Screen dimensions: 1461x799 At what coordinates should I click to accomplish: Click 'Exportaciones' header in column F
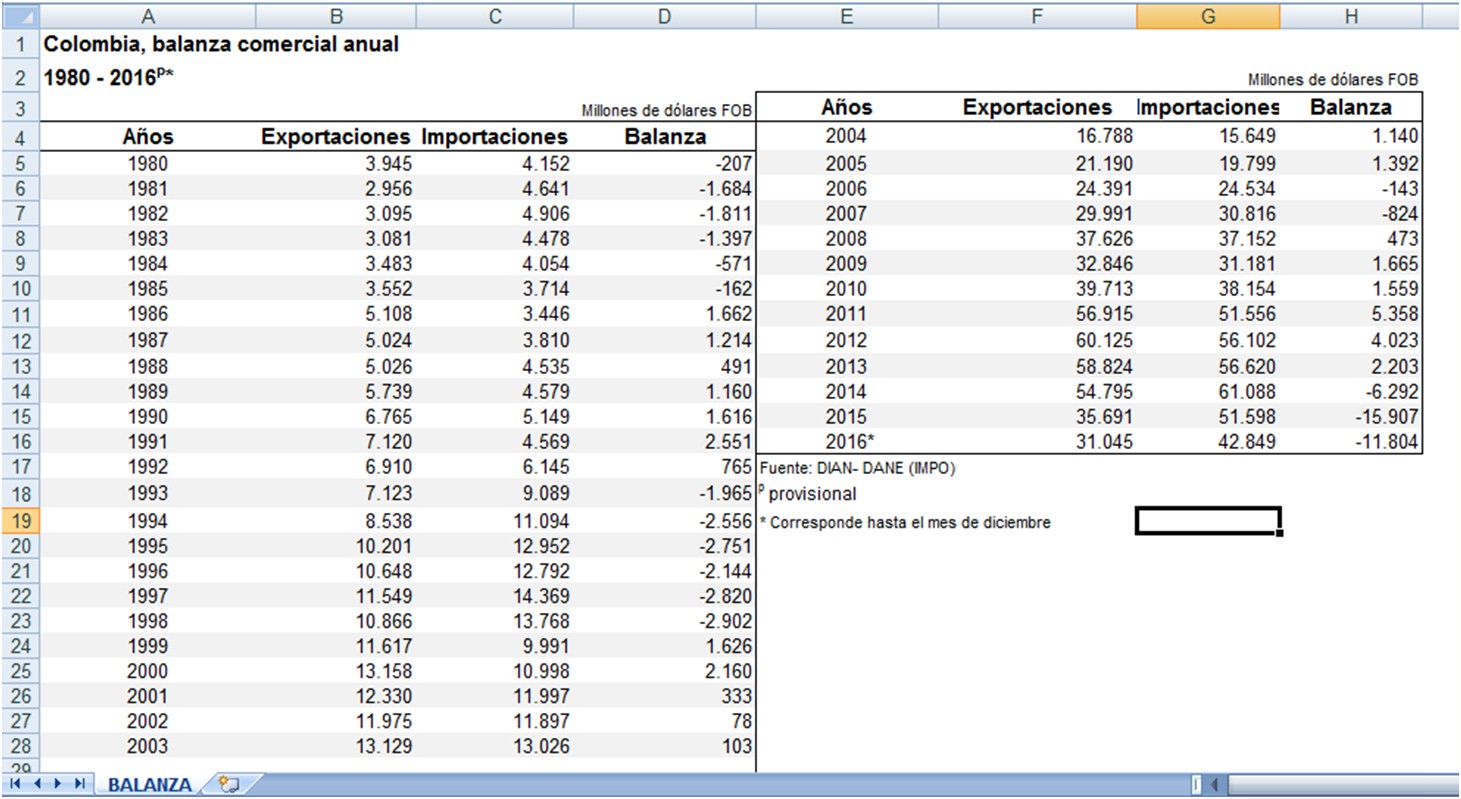pyautogui.click(x=1037, y=107)
